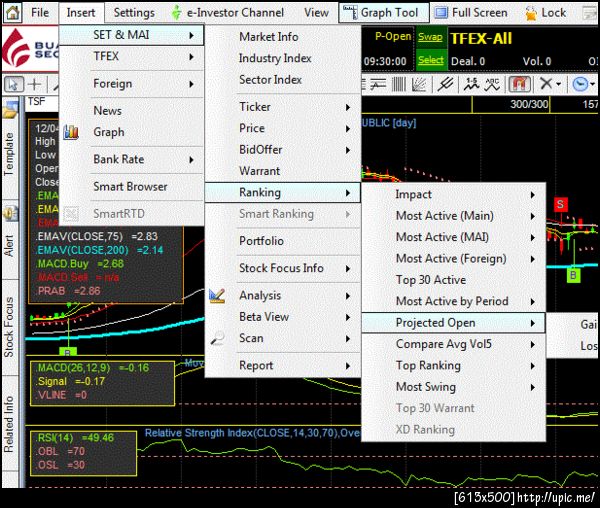Click the Select link
Screen dimensions: 600x508
point(430,60)
